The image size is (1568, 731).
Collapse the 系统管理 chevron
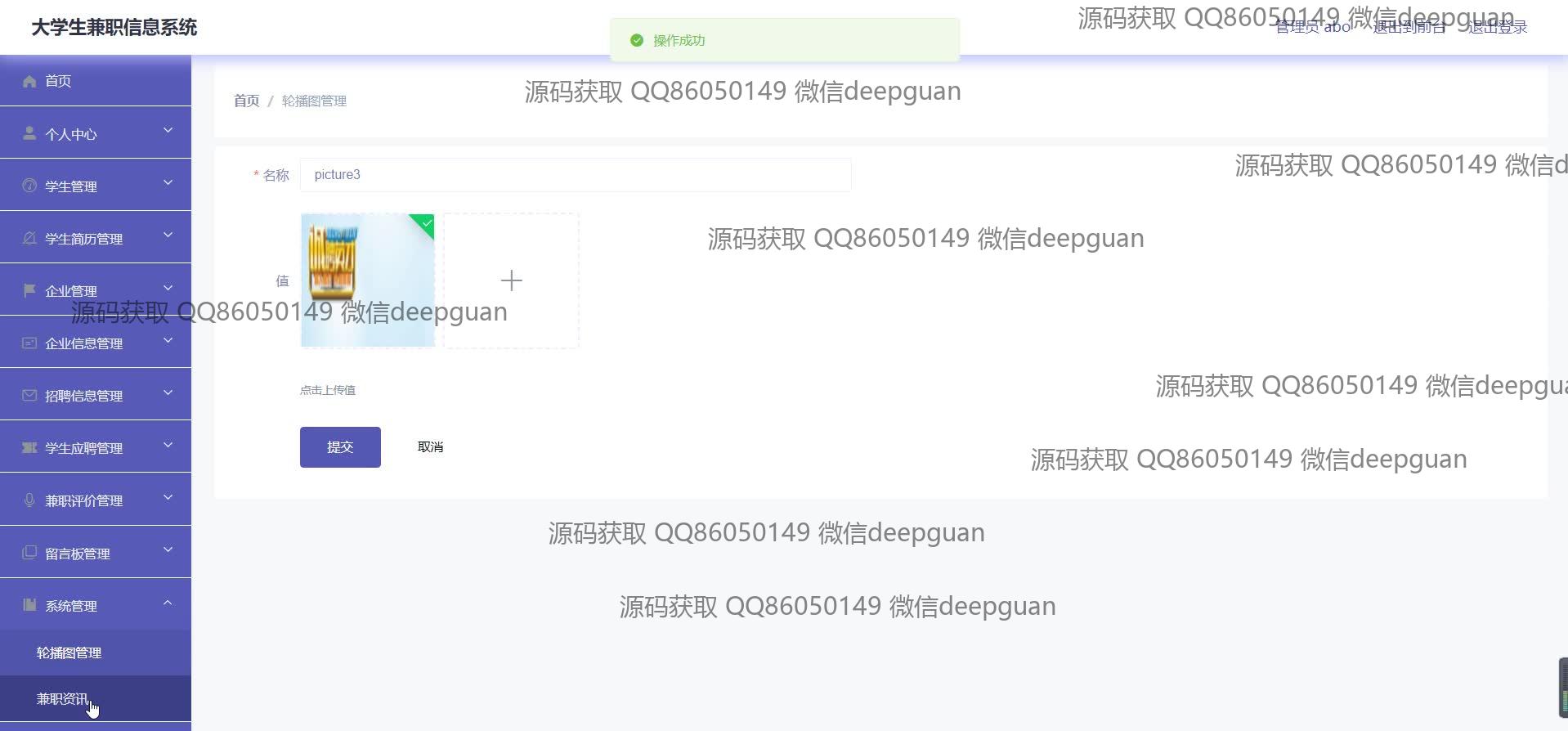click(x=168, y=603)
